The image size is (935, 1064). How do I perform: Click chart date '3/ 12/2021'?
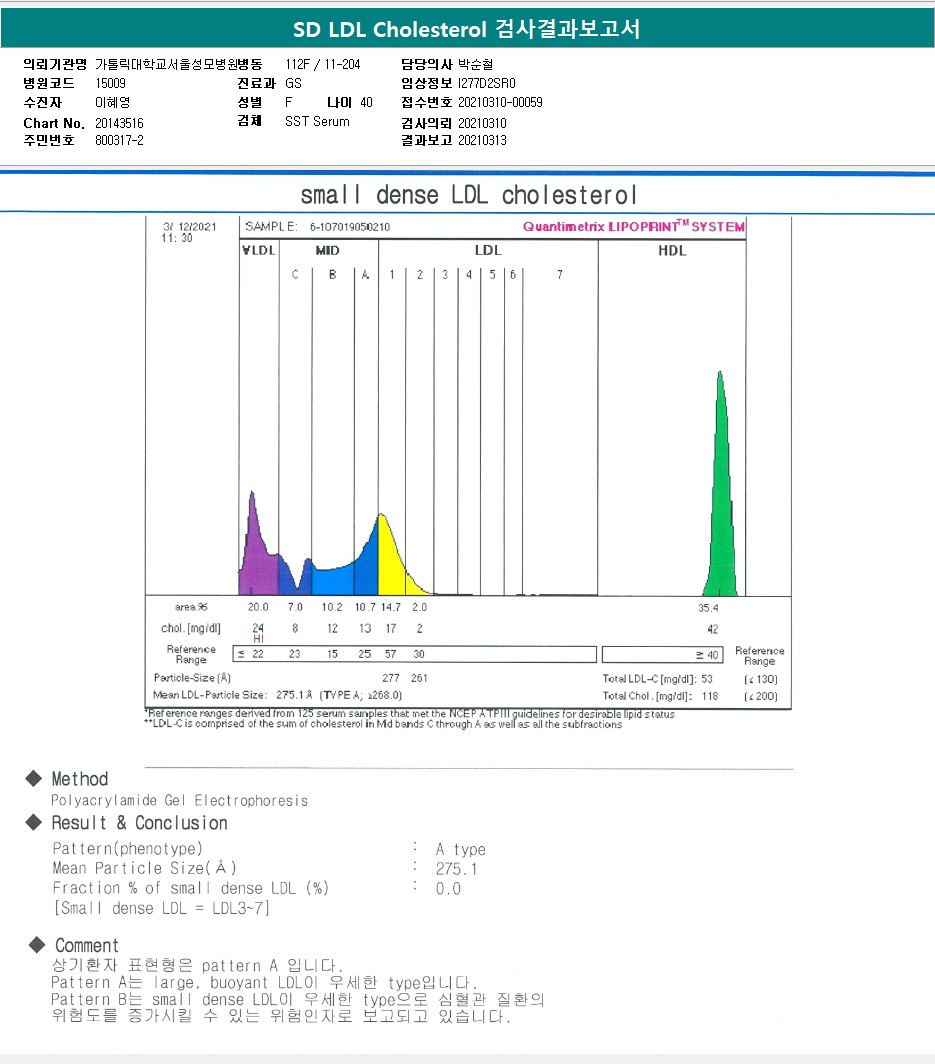[190, 227]
